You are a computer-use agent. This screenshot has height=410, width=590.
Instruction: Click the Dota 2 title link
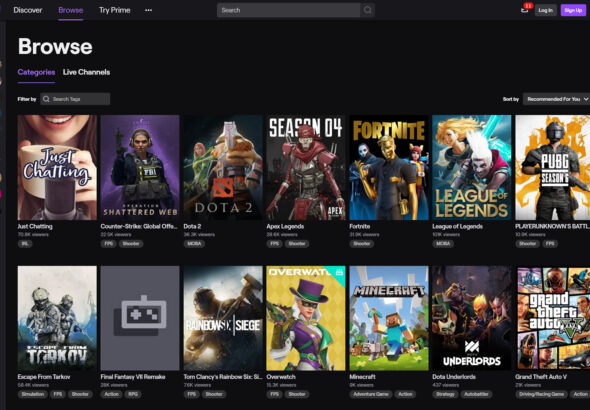[192, 226]
